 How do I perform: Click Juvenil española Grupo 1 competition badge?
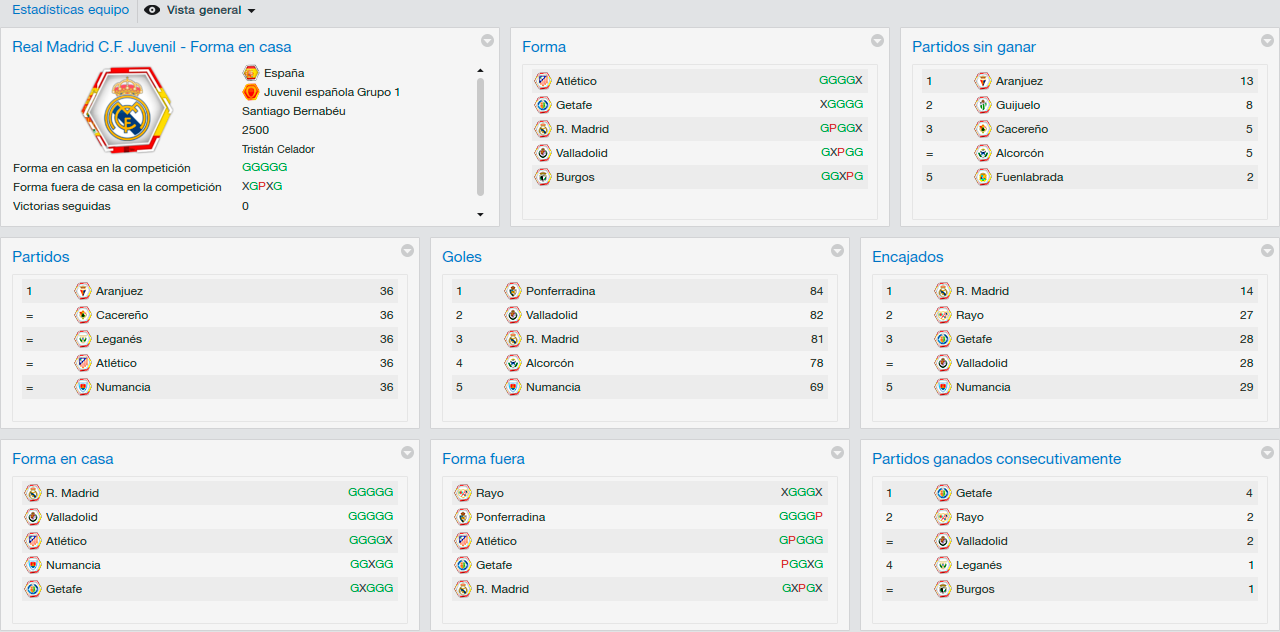pos(251,92)
